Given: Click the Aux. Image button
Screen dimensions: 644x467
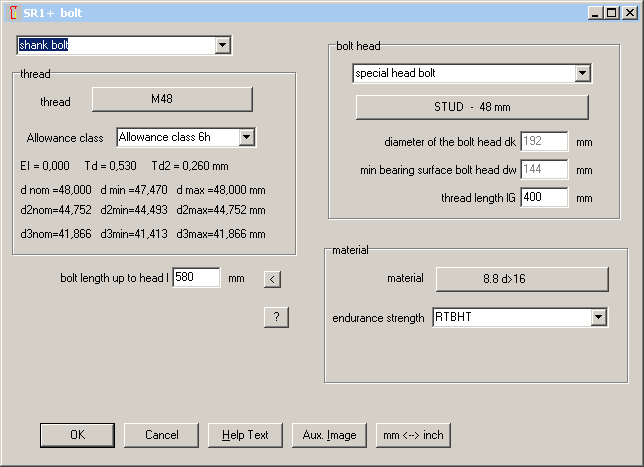Looking at the screenshot, I should tap(329, 435).
